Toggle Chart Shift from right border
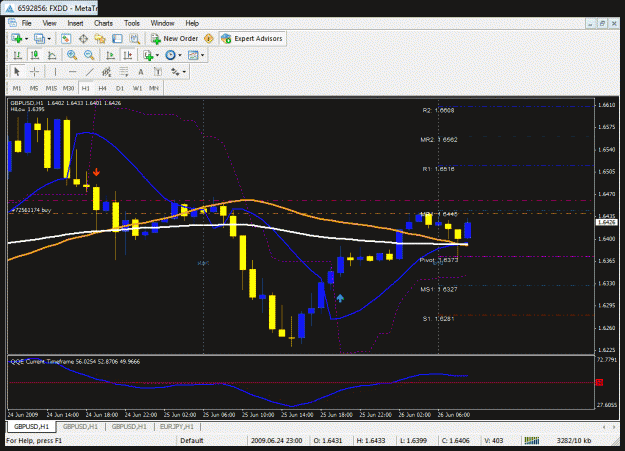Image resolution: width=625 pixels, height=451 pixels. click(128, 55)
